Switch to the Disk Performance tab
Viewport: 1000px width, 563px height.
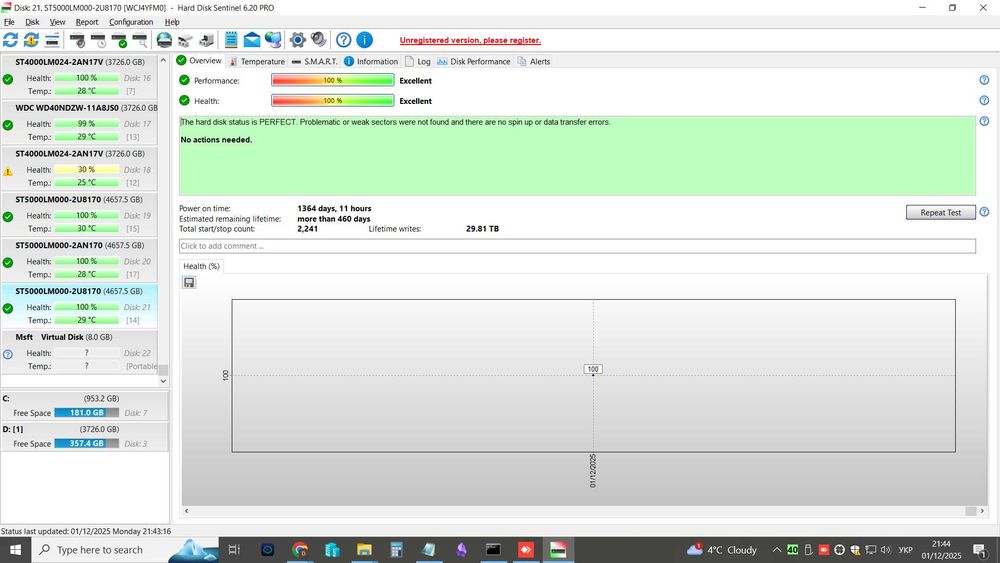click(473, 61)
